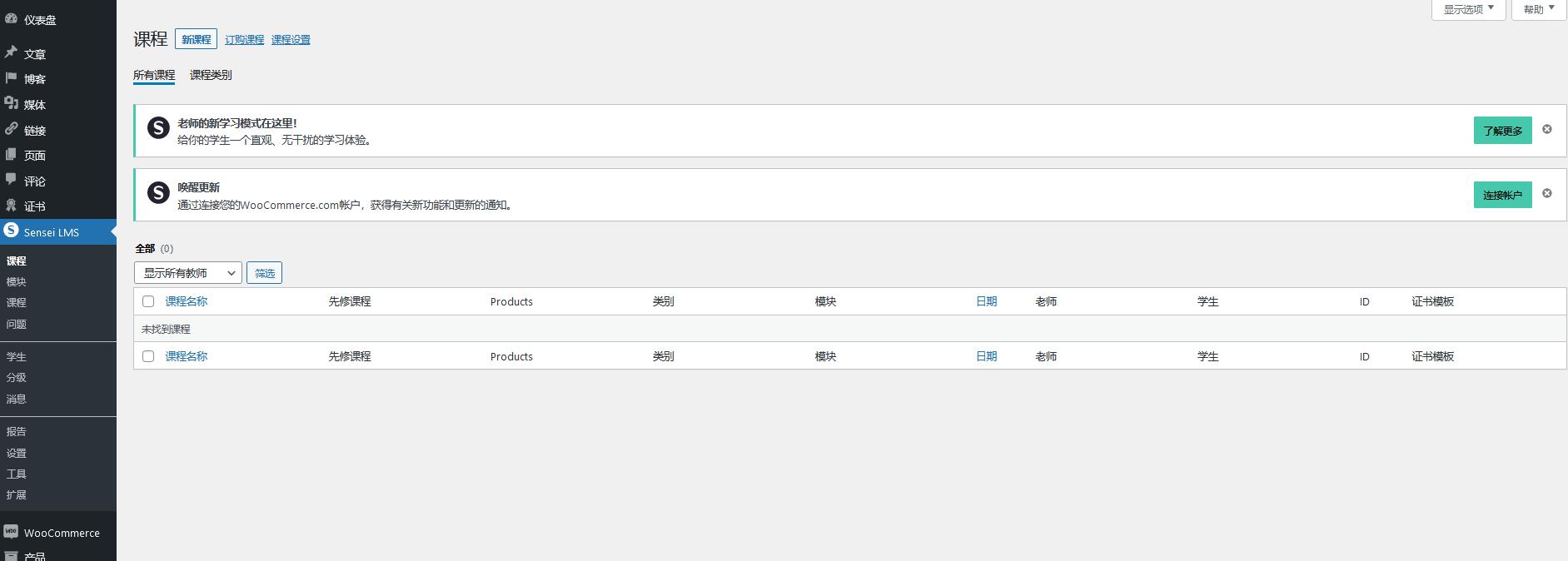Sort by 日期 in table header

pos(987,301)
